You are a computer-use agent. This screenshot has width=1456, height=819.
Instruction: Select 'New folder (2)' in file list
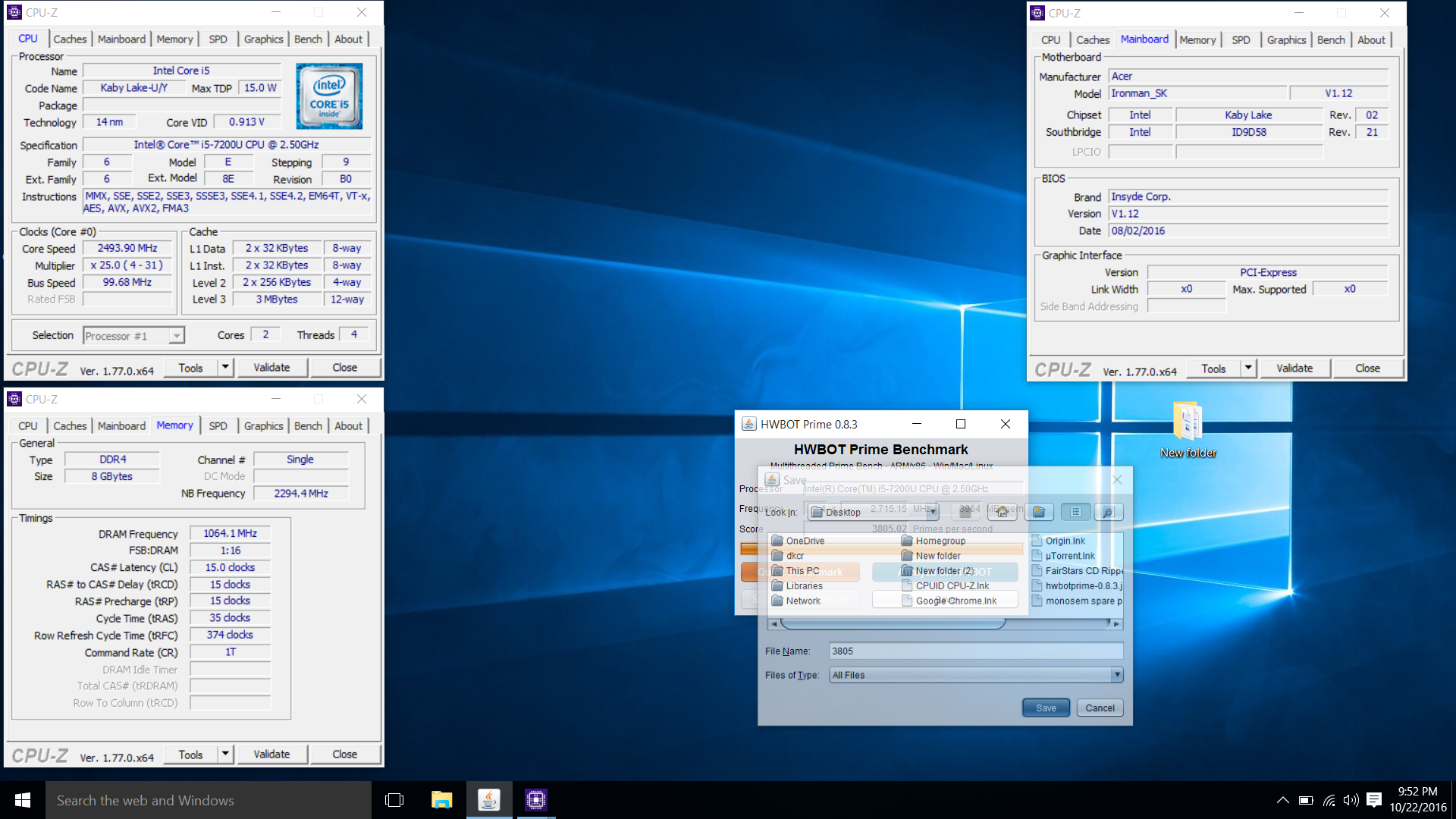[938, 571]
